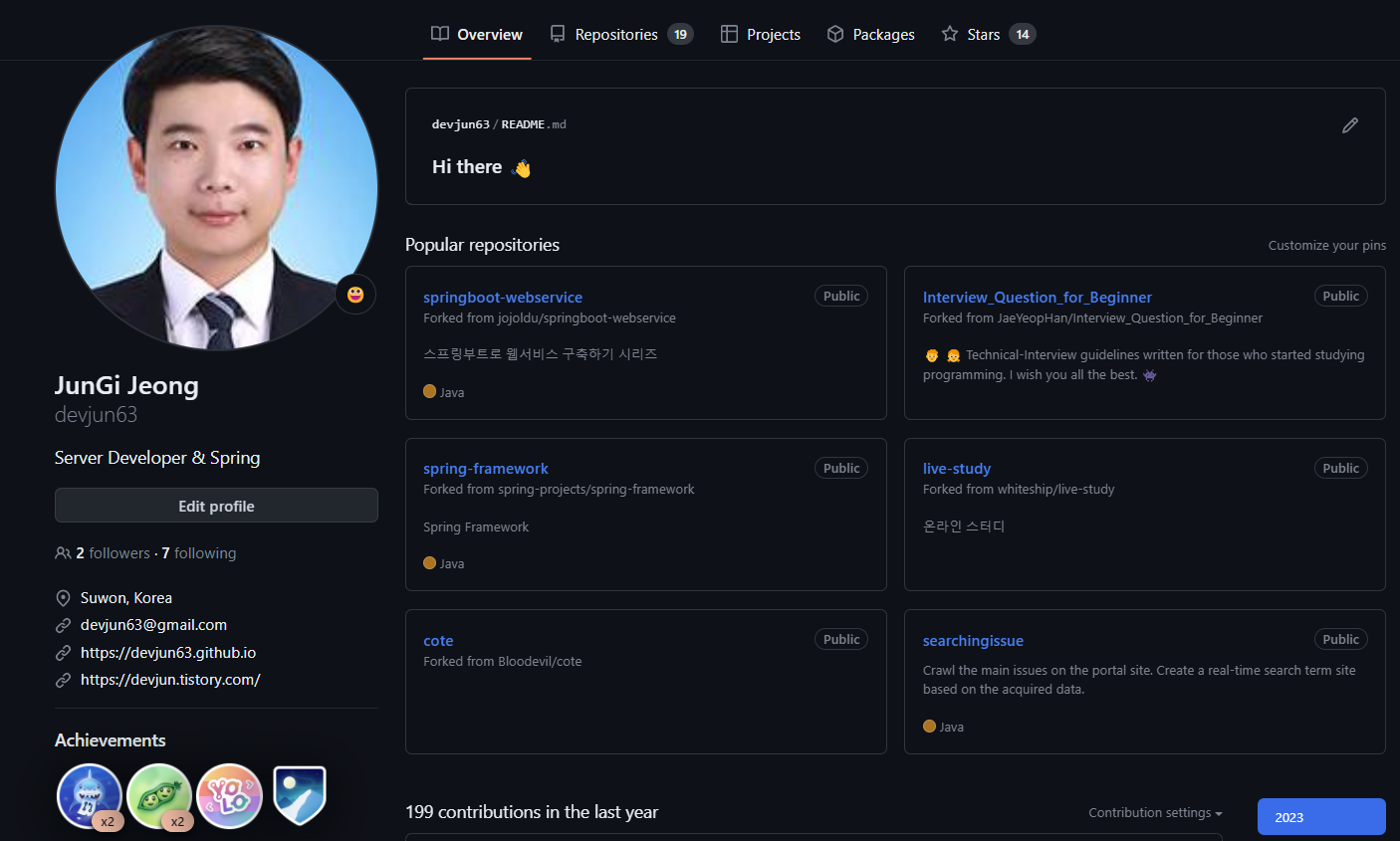1400x841 pixels.
Task: Open the 7 following link
Action: click(199, 553)
